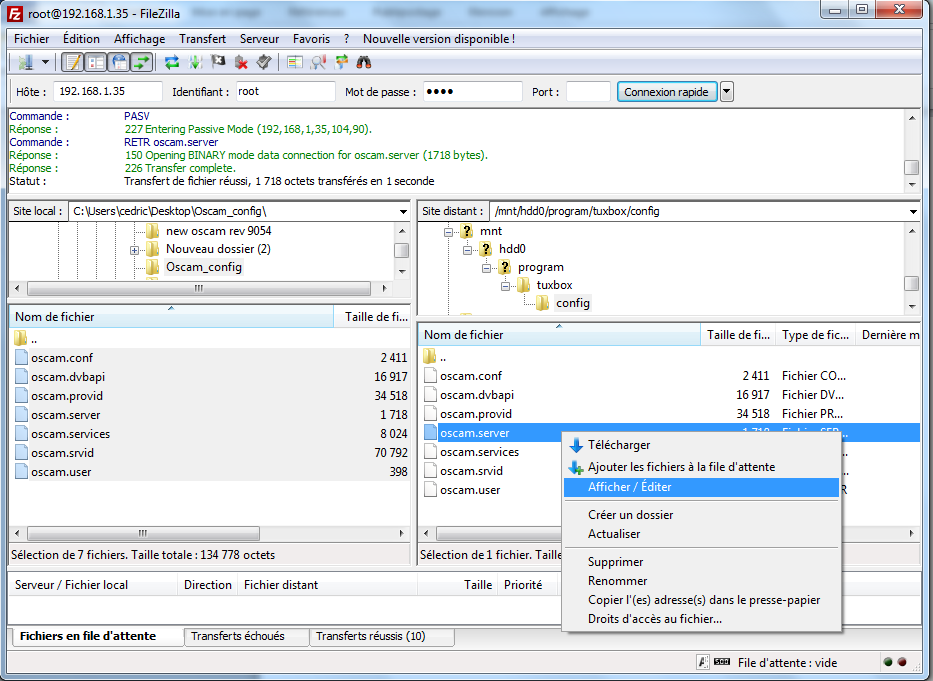Toggle the local directory tree view
Screen dimensions: 933x681
(96, 62)
